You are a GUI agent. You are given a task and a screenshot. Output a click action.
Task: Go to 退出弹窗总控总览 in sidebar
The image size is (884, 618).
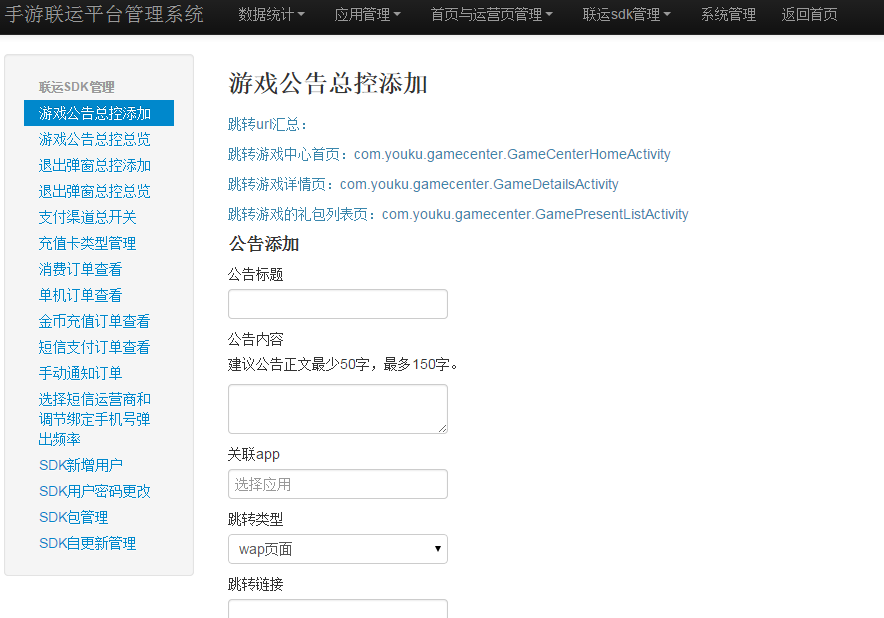point(94,191)
